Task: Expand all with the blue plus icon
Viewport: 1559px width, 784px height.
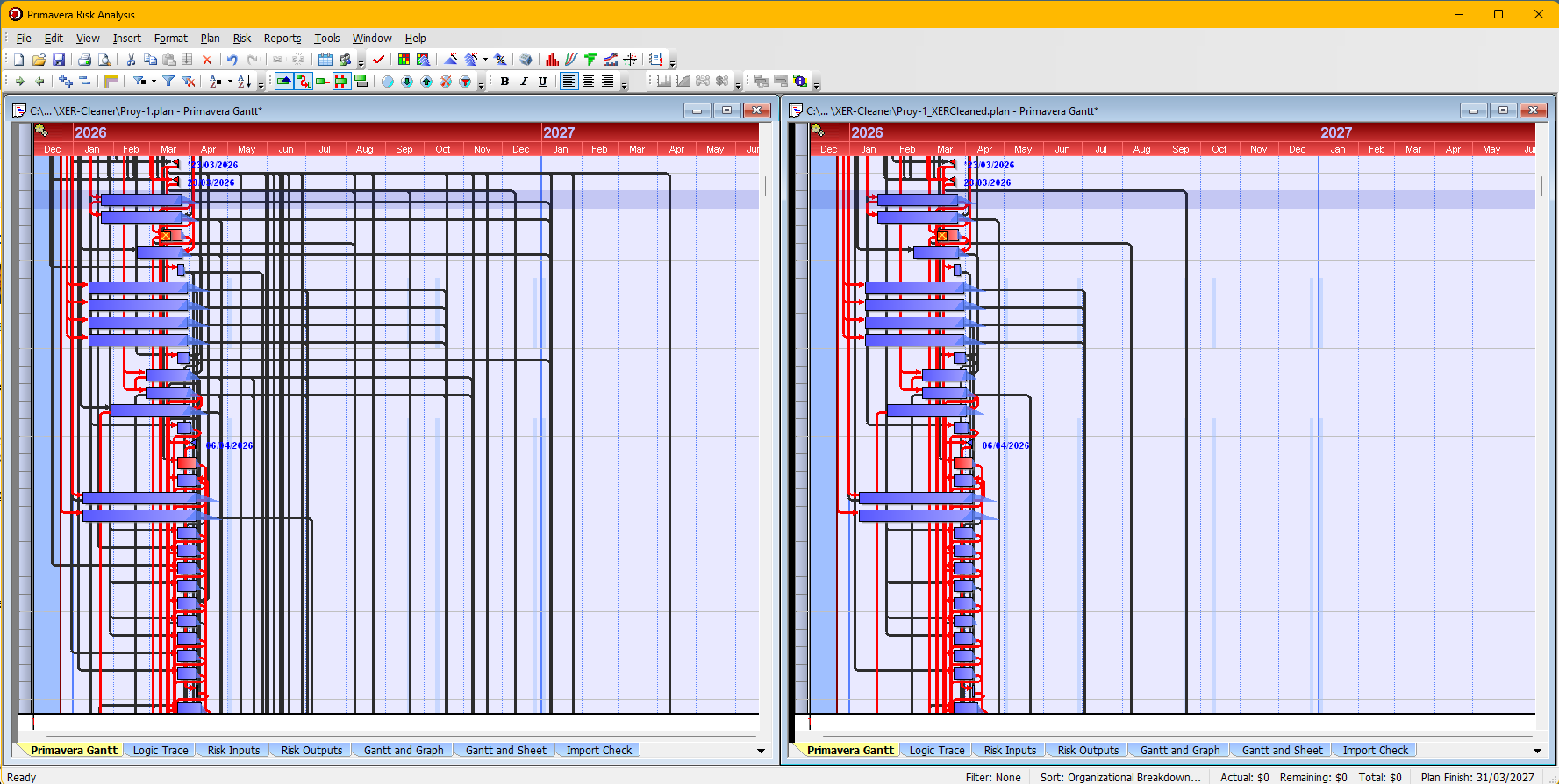Action: coord(66,82)
